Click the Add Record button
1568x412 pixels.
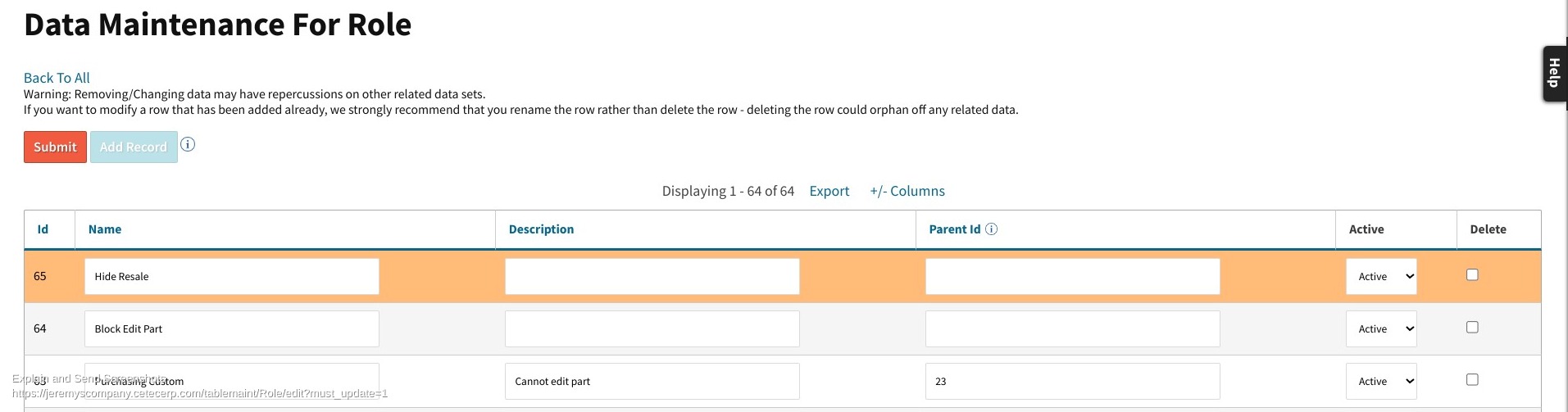[134, 147]
